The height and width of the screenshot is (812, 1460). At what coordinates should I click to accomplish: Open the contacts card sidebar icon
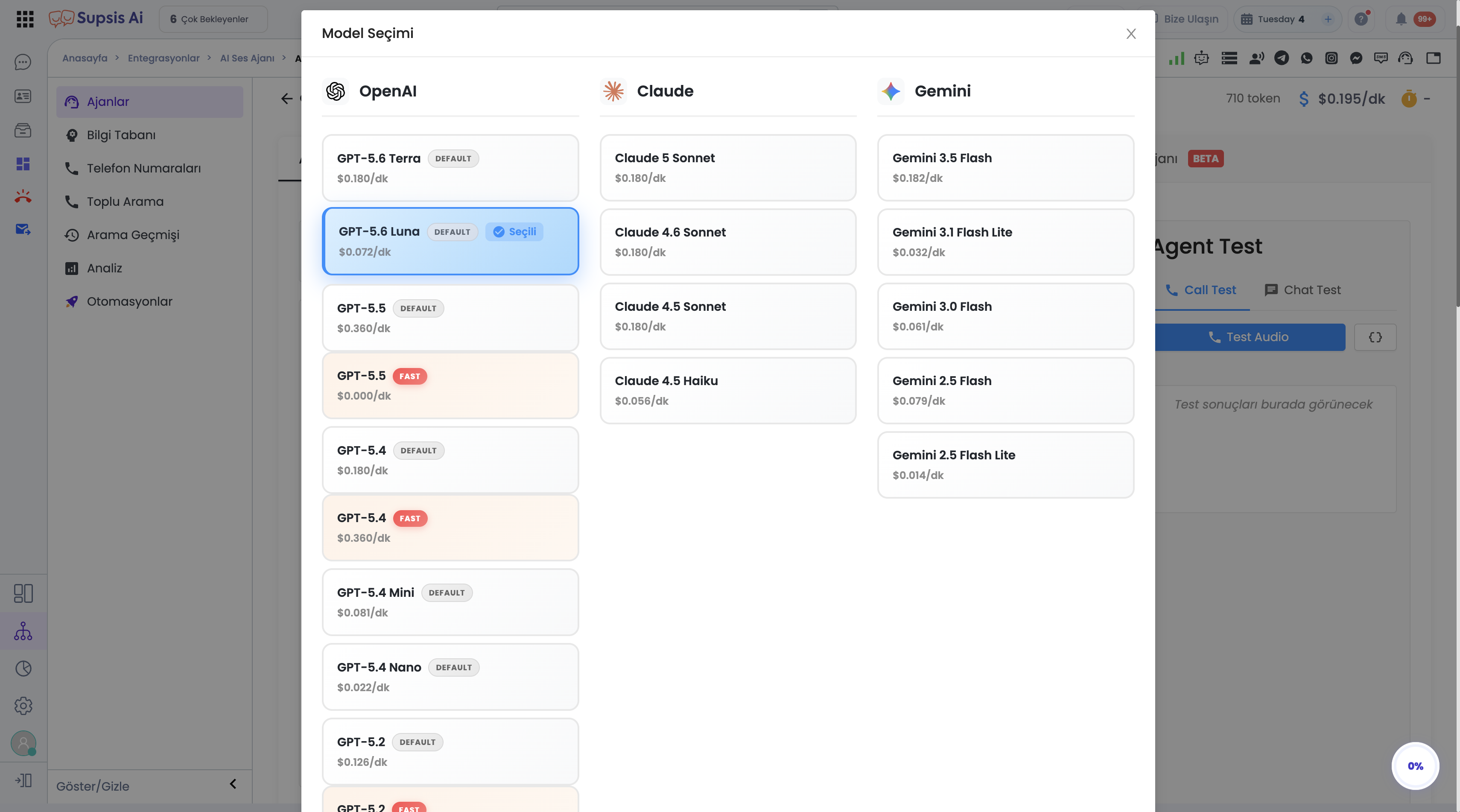(x=23, y=96)
